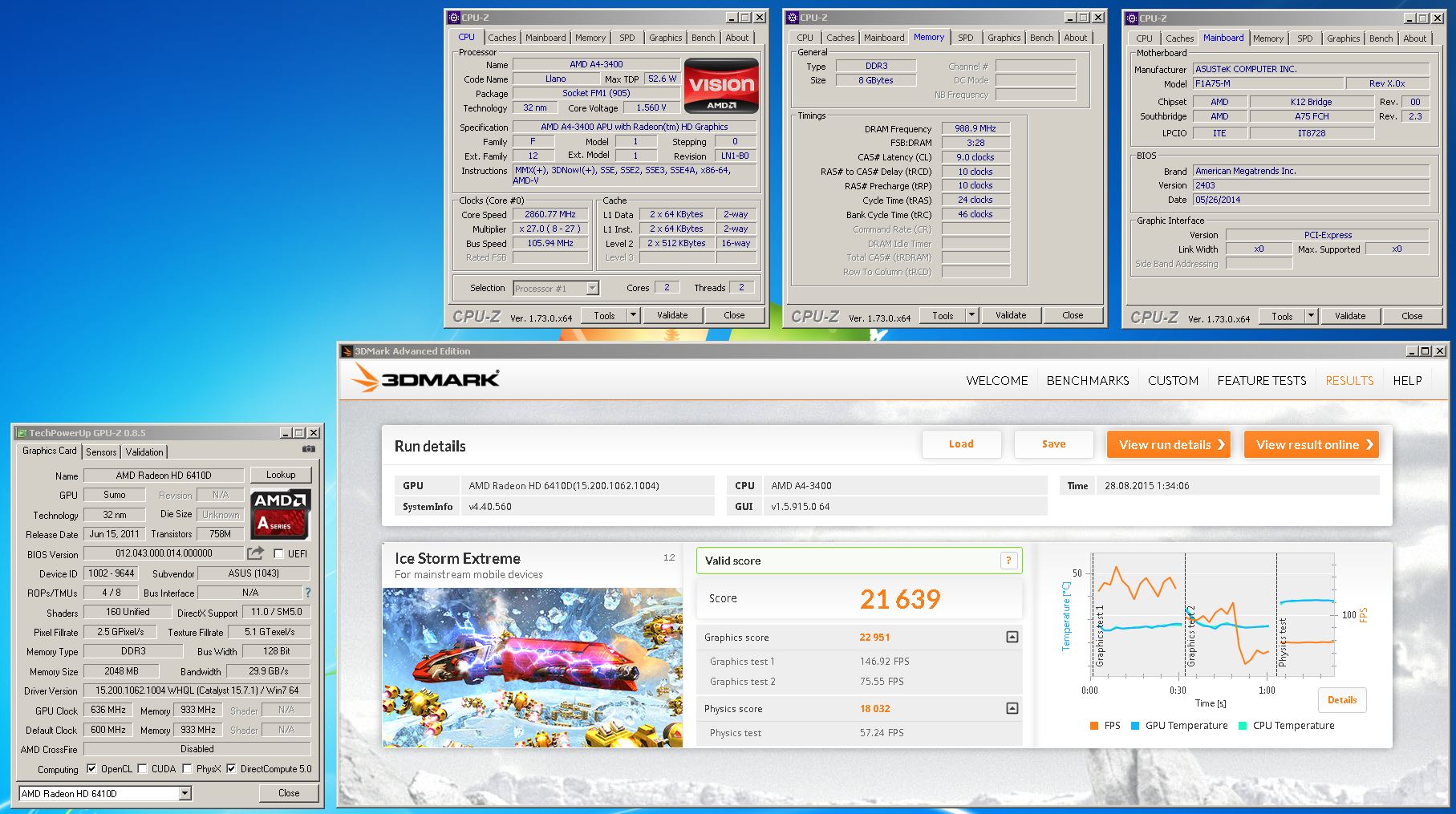The width and height of the screenshot is (1456, 814).
Task: Switch to Validation tab in GPU-Z
Action: (x=144, y=452)
